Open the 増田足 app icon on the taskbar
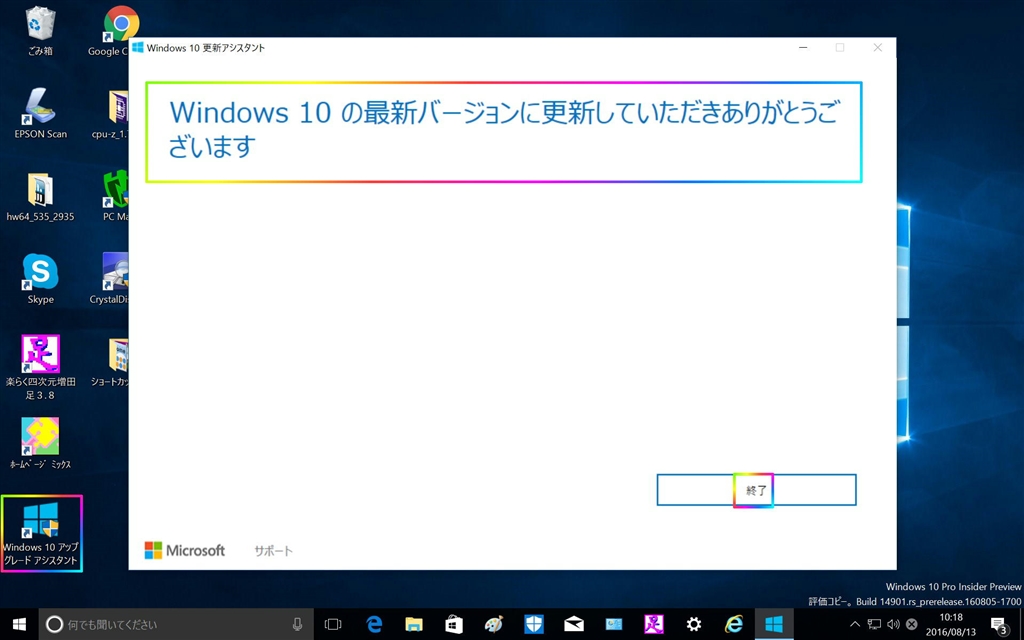This screenshot has width=1024, height=640. (654, 624)
